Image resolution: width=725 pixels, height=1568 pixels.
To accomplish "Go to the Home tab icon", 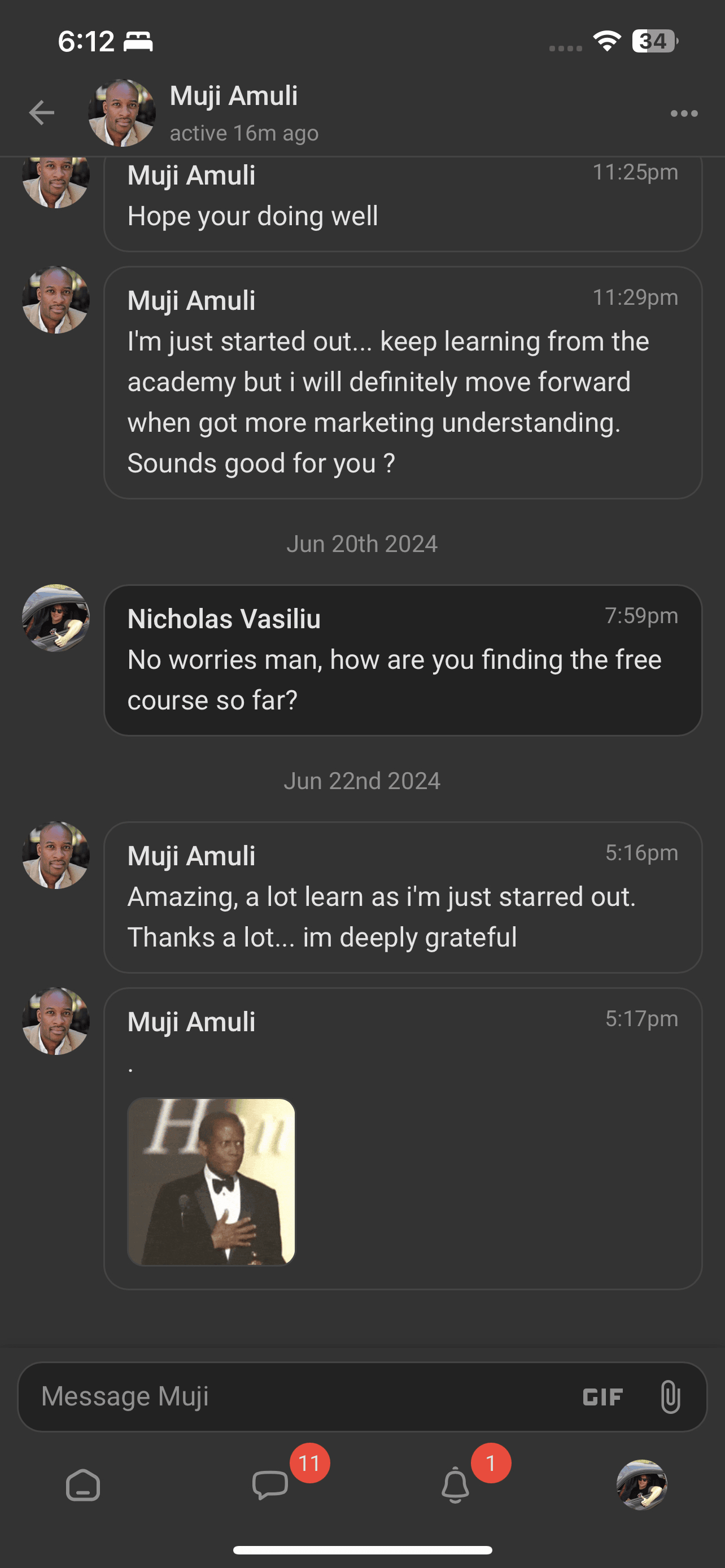I will coord(83,1485).
